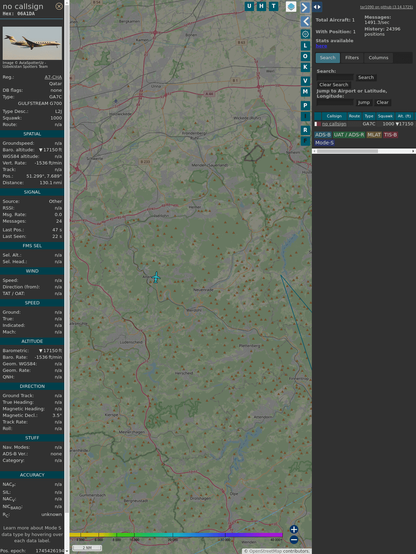Click the ADS-B source legend label
The width and height of the screenshot is (416, 554).
323,135
